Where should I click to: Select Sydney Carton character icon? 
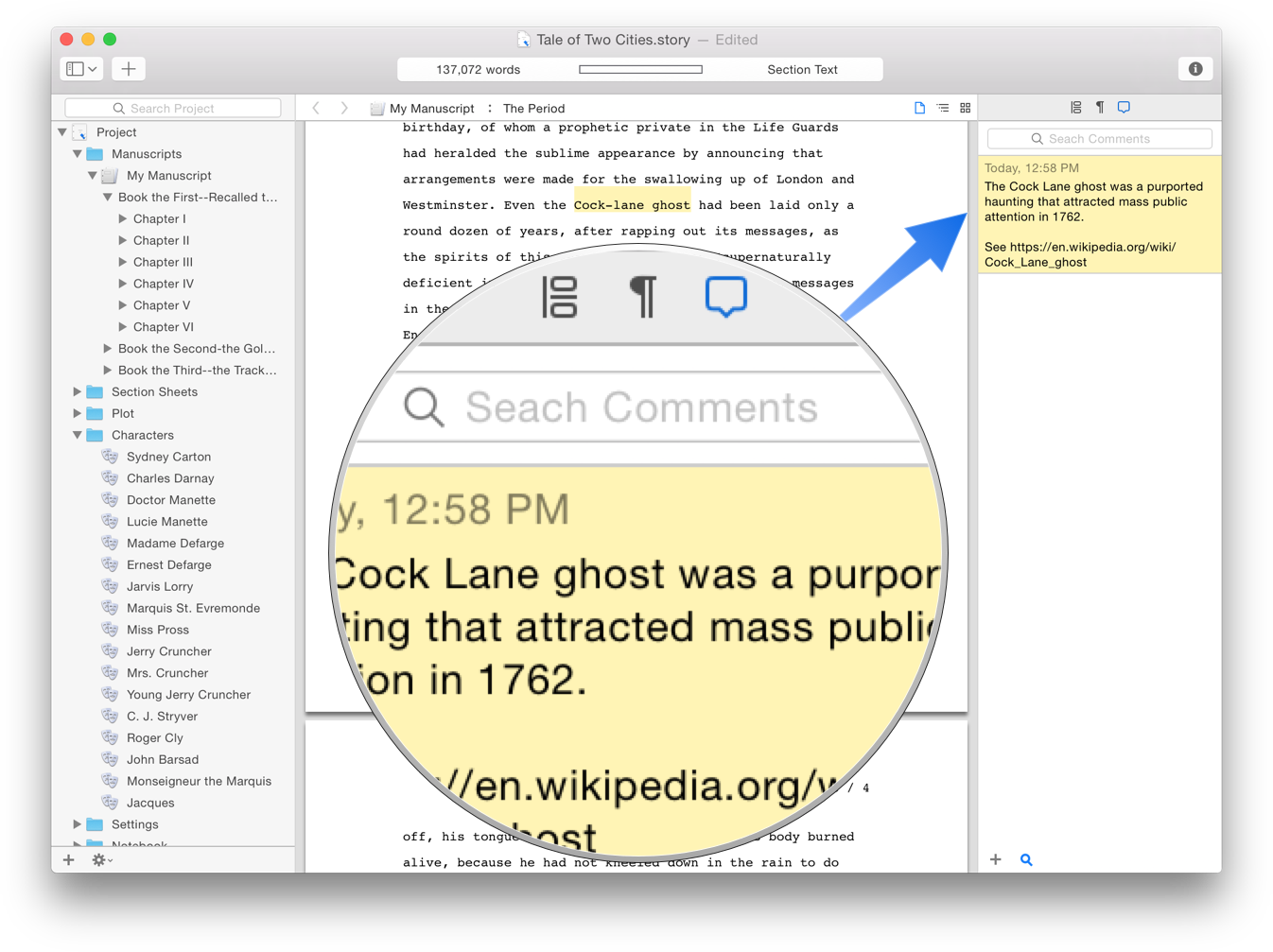click(110, 457)
